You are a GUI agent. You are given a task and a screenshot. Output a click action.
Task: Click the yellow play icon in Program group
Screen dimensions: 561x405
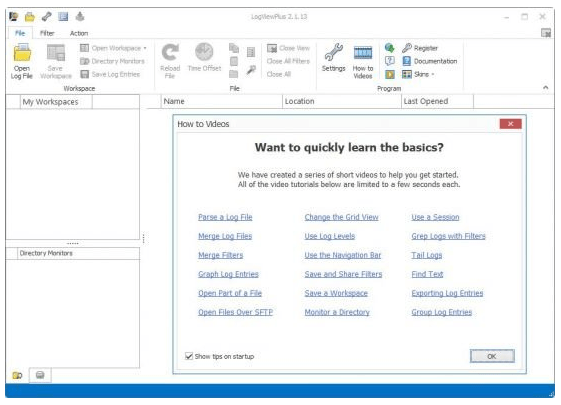point(390,74)
